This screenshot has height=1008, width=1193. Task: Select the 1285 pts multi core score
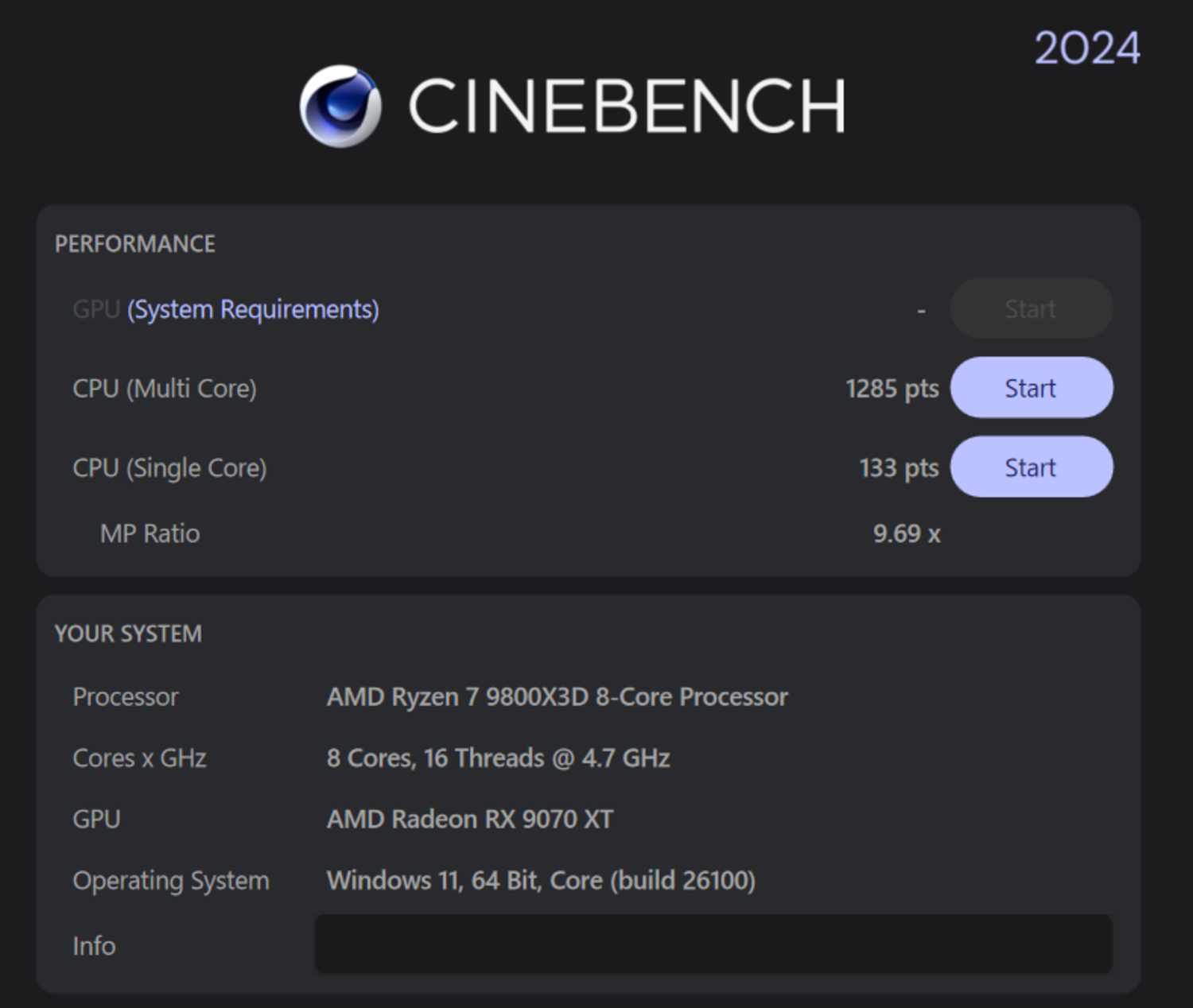tap(892, 389)
